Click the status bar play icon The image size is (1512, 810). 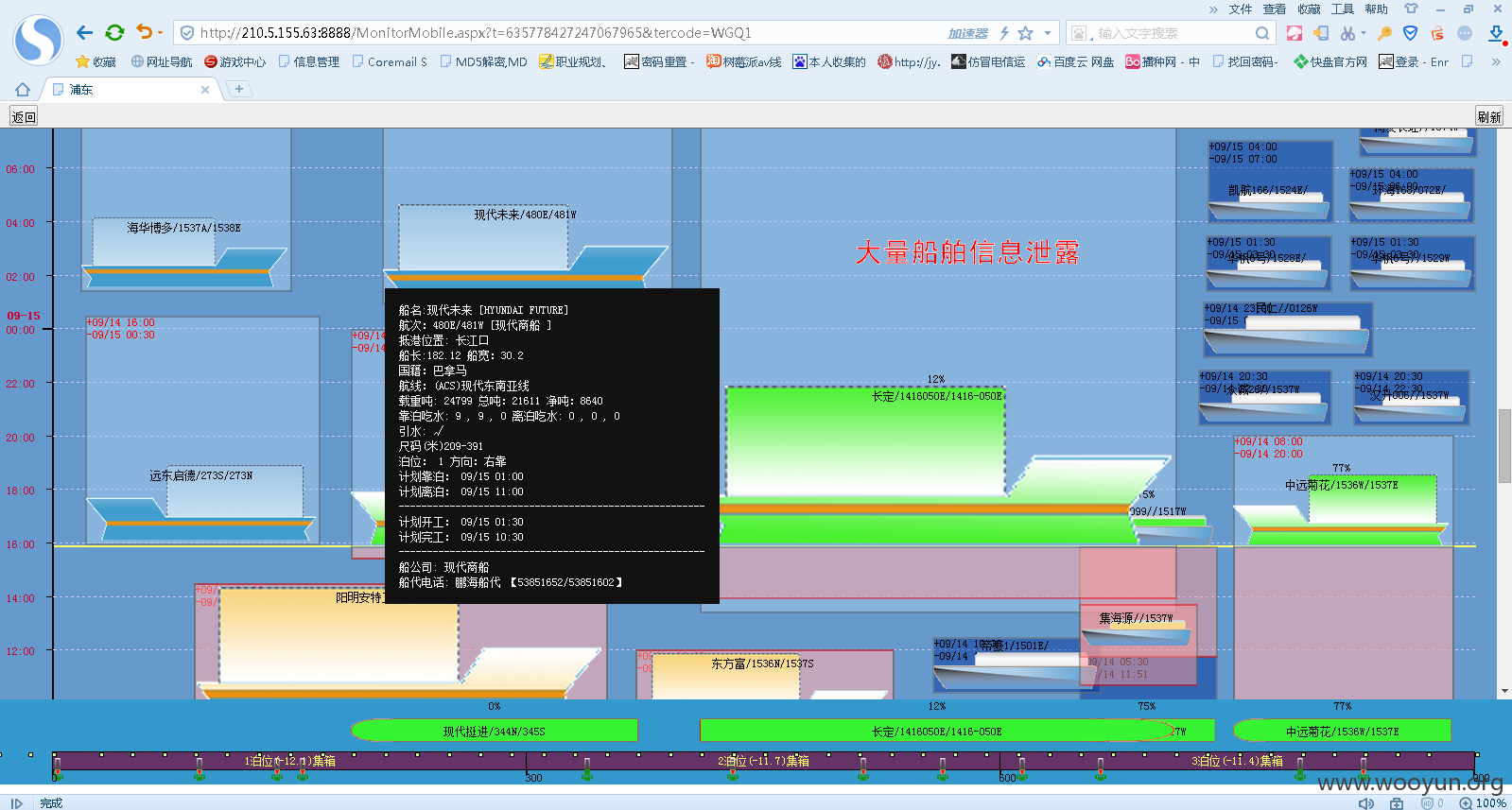(16, 802)
